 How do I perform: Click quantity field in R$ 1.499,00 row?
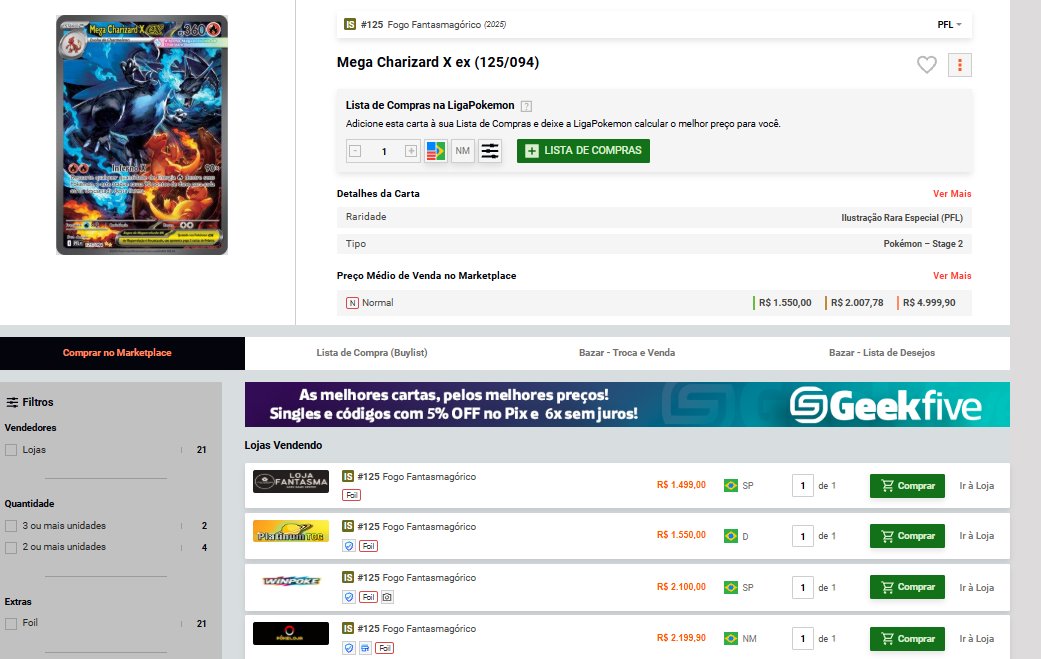[803, 486]
